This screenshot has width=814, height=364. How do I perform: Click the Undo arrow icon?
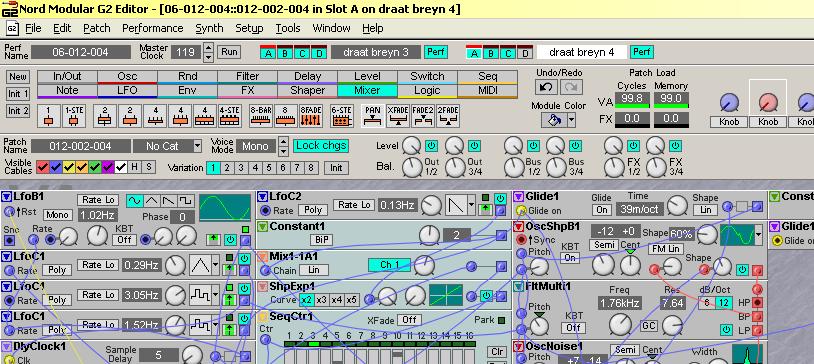(x=546, y=87)
